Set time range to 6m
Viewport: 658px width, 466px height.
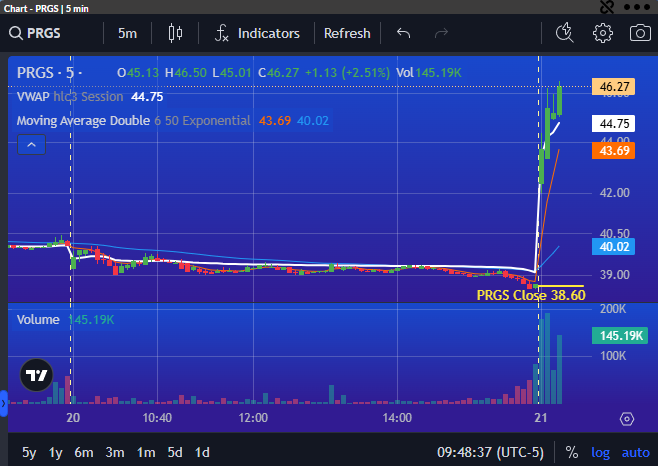pos(84,453)
